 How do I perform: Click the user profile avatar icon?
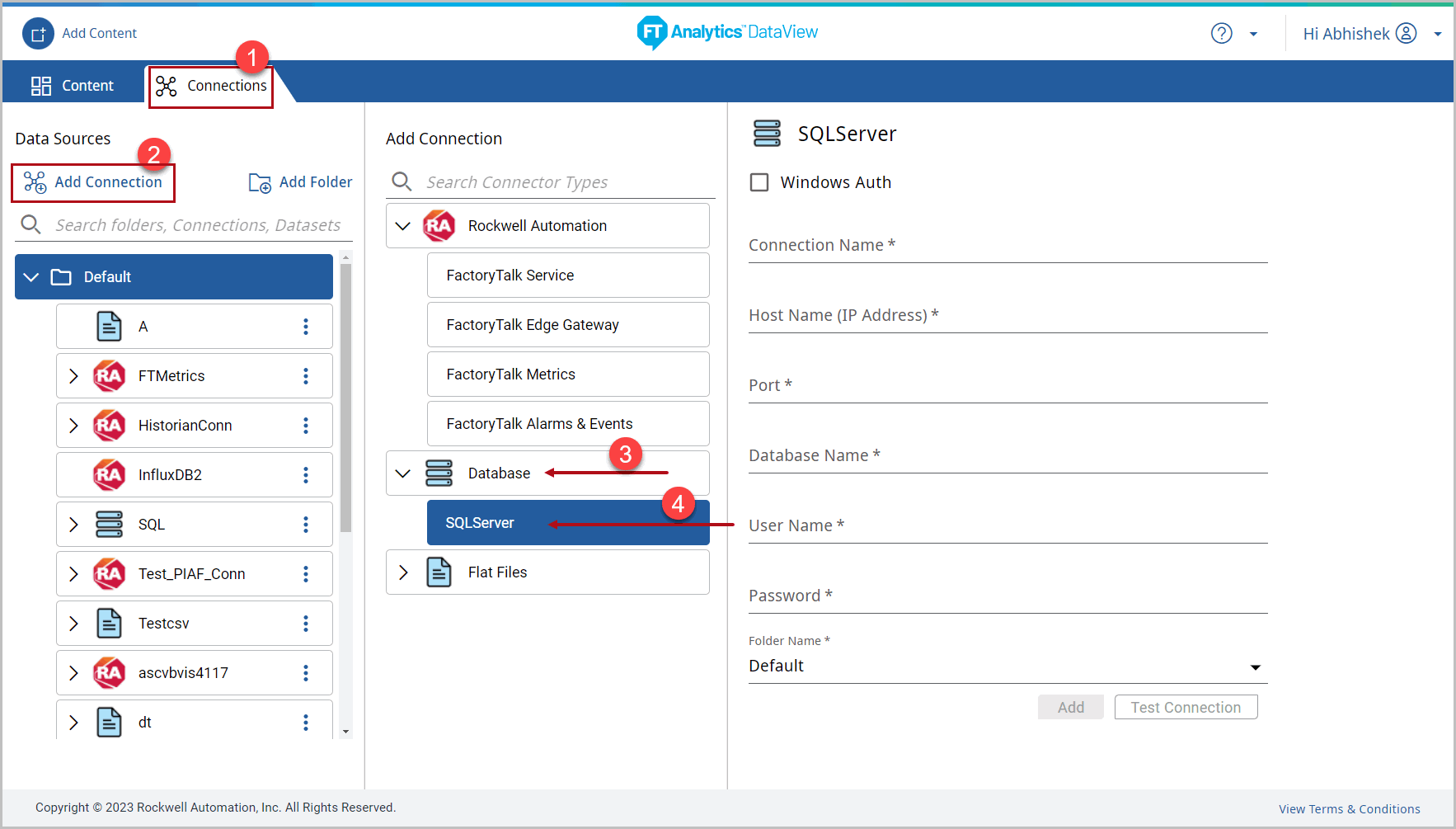click(1406, 34)
